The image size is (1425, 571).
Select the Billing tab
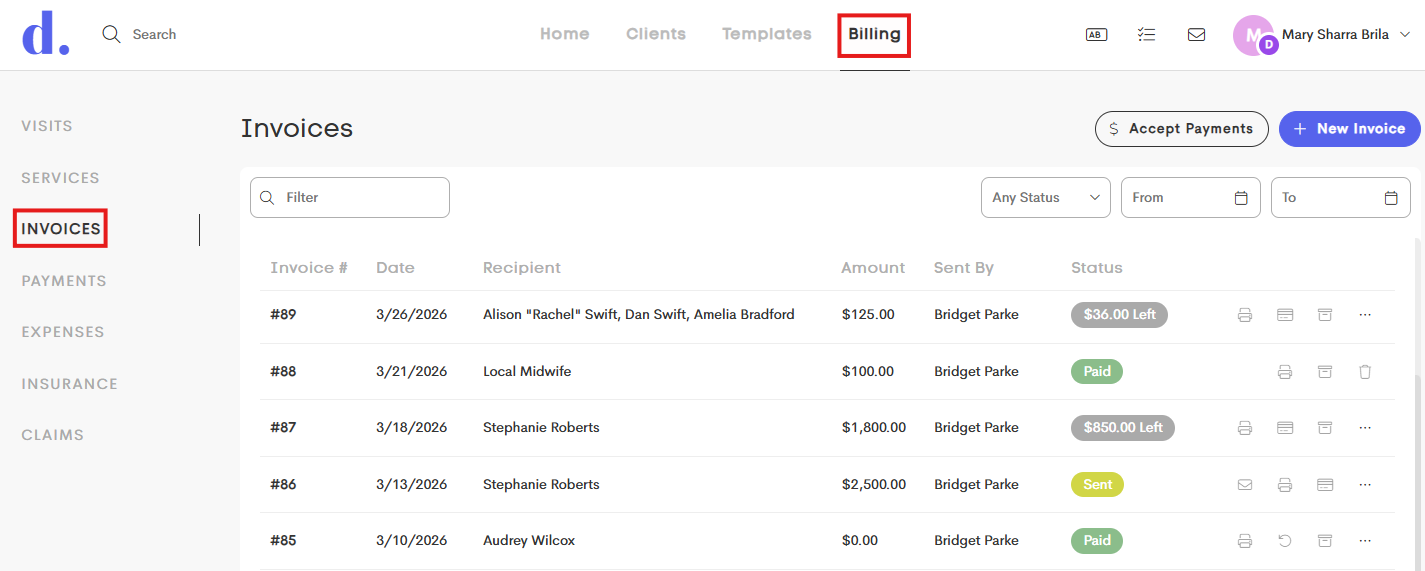(x=874, y=35)
